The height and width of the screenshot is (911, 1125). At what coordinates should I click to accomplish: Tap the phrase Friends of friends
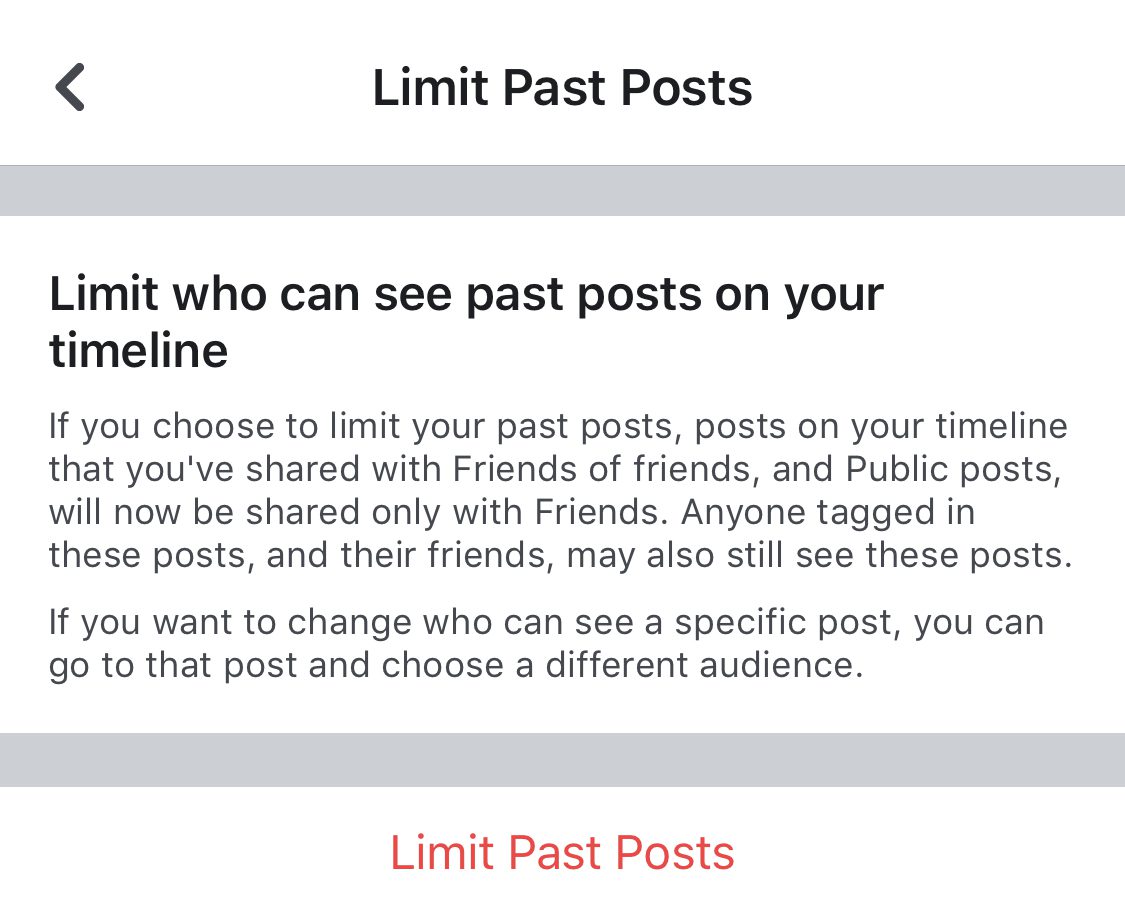(595, 469)
